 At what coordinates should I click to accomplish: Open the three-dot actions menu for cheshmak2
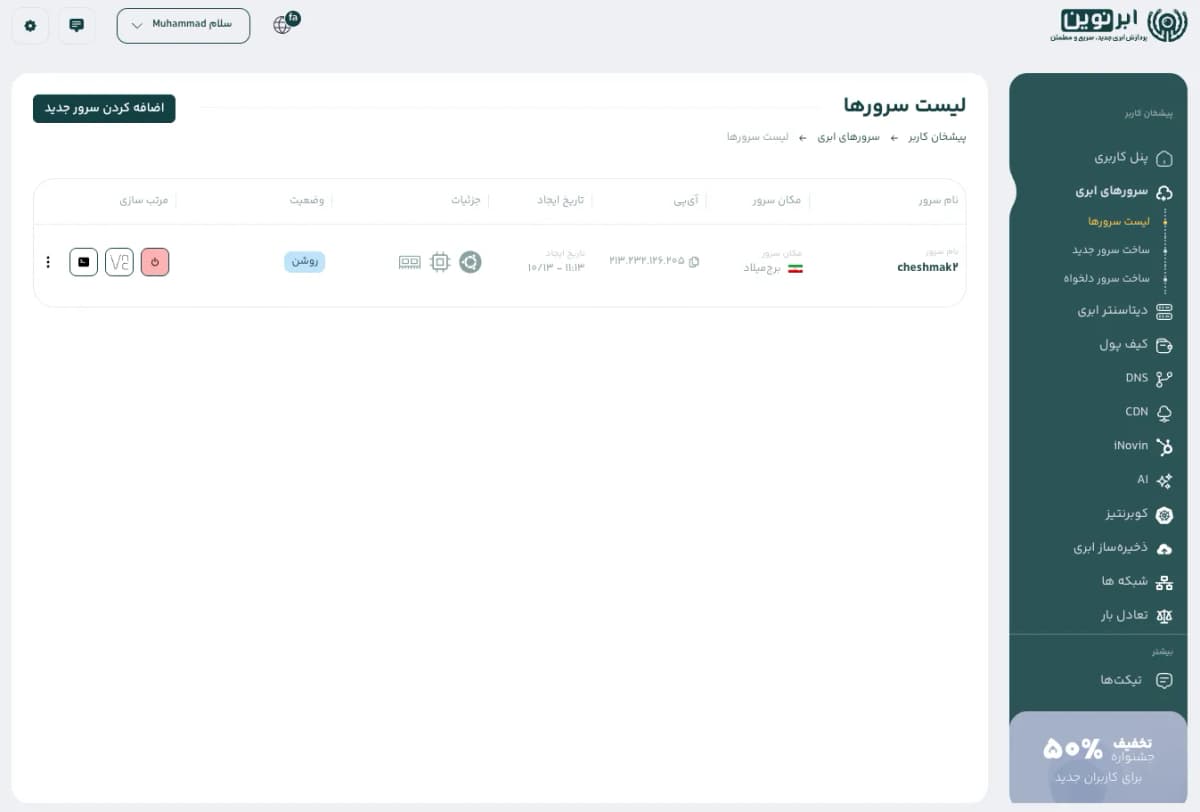(x=48, y=262)
